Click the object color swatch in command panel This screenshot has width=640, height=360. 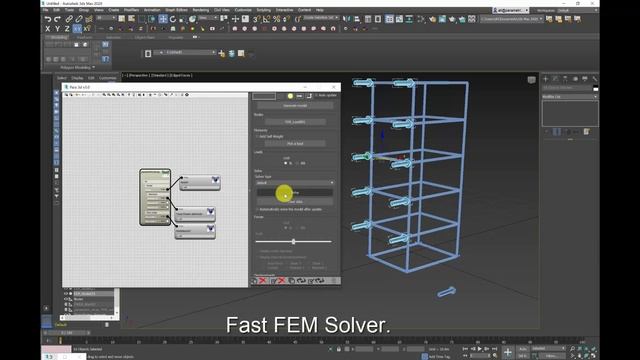pos(596,88)
